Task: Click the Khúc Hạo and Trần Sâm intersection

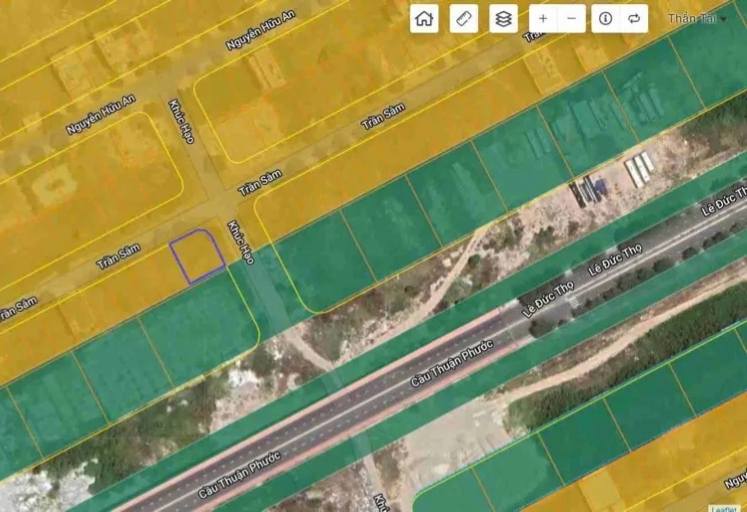Action: [x=222, y=206]
